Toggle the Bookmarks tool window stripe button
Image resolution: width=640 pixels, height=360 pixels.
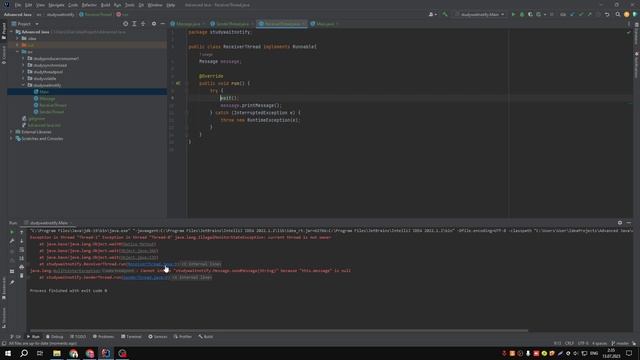4,288
